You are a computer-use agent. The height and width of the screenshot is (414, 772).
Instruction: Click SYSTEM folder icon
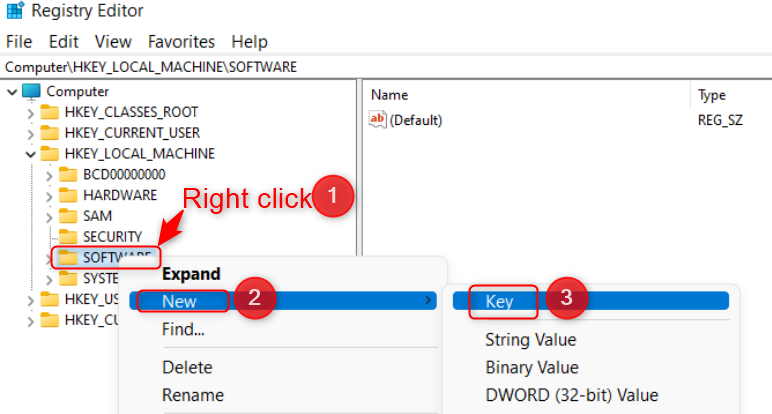click(67, 279)
